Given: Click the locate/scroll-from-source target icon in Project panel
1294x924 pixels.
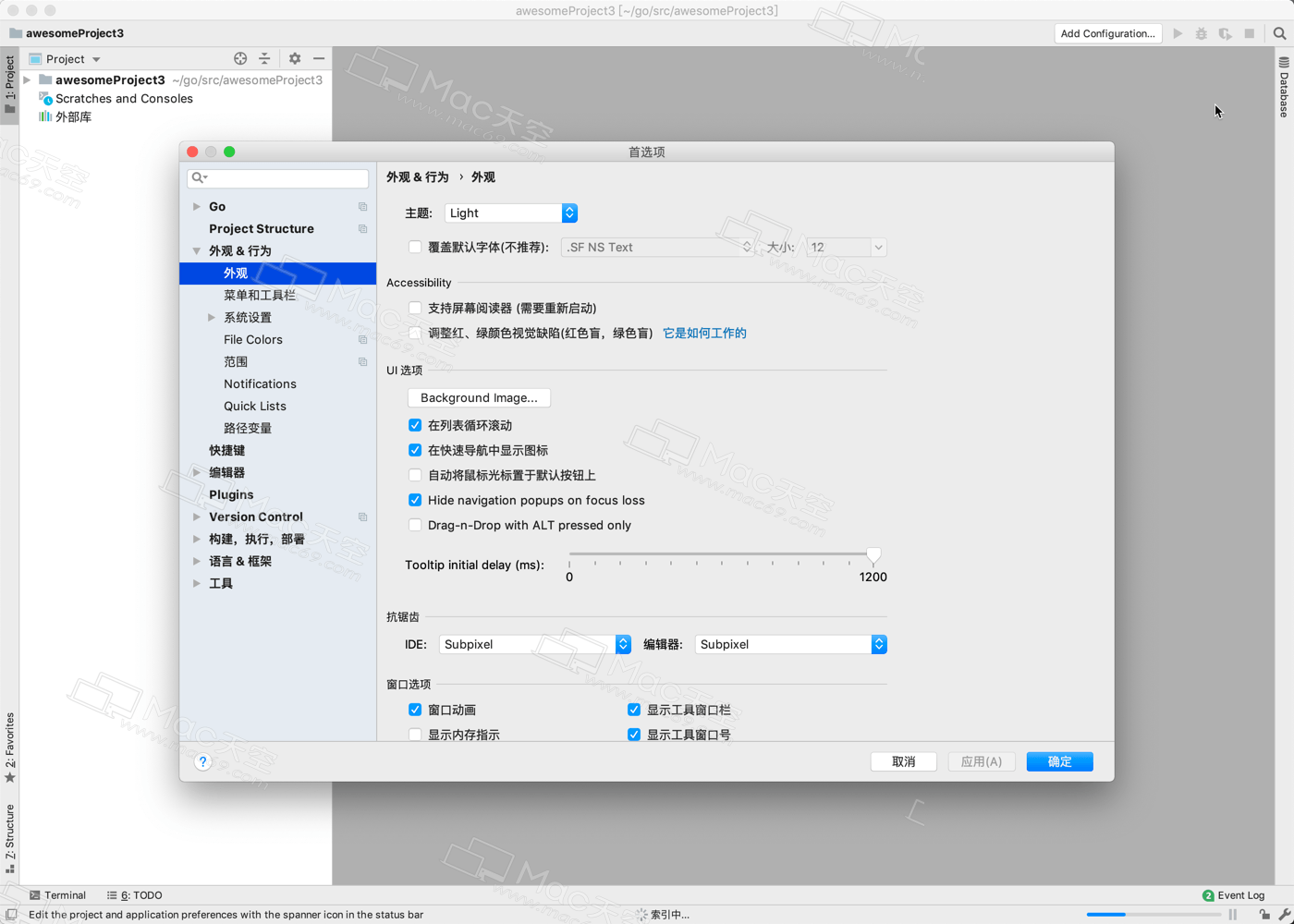Looking at the screenshot, I should pyautogui.click(x=240, y=58).
